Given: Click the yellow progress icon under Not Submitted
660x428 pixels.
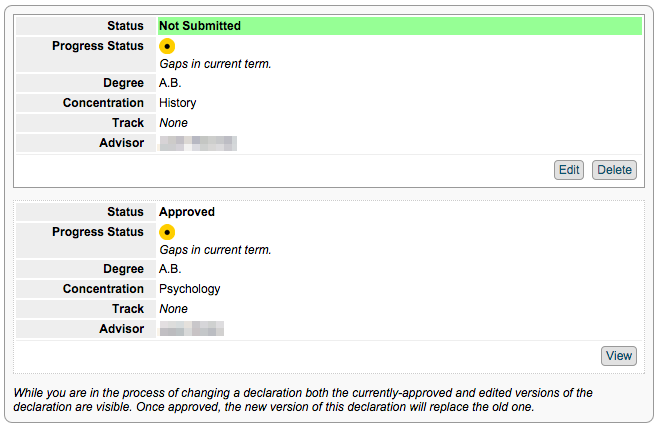Looking at the screenshot, I should pyautogui.click(x=167, y=46).
